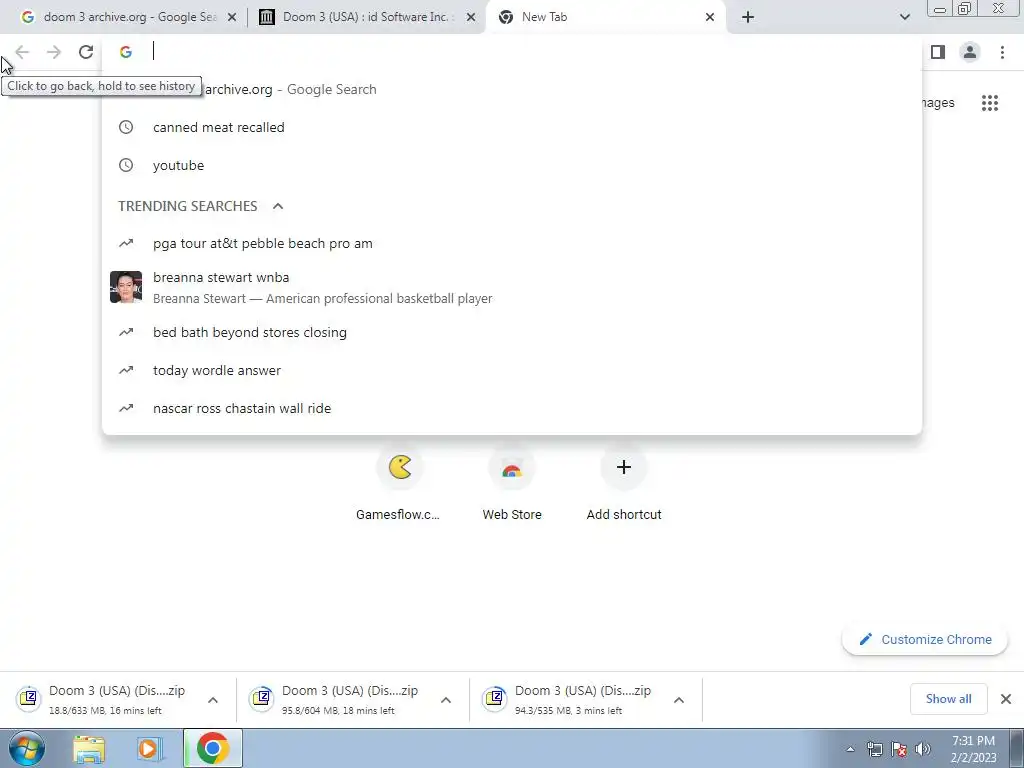Click the Google logo in address bar

[x=126, y=52]
